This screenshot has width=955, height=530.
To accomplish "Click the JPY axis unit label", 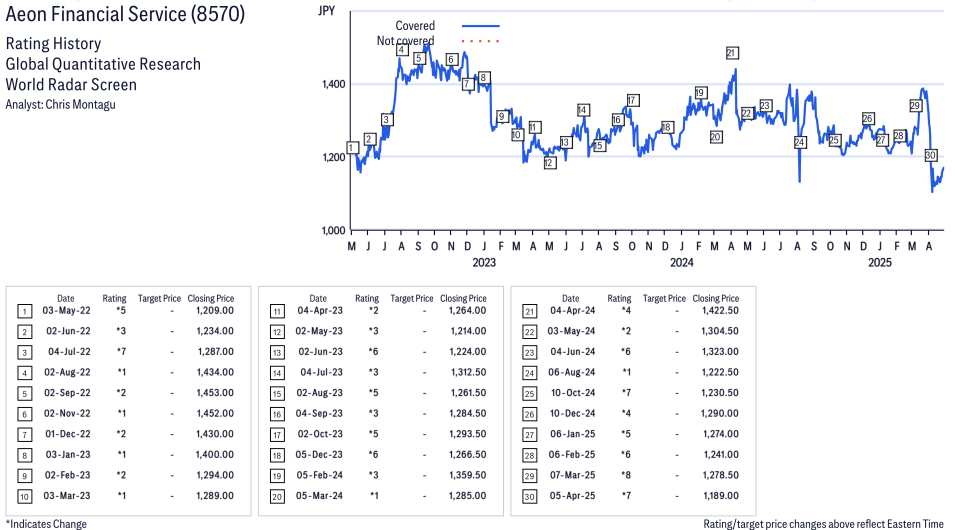I will coord(326,10).
